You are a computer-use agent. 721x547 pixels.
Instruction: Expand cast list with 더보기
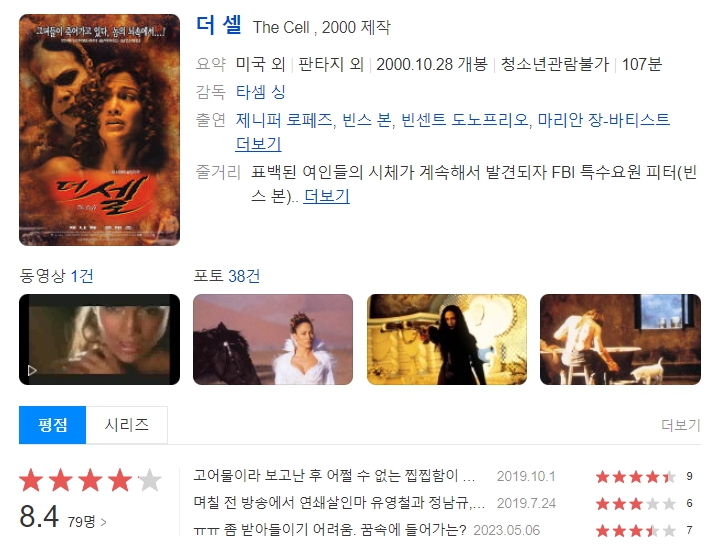[258, 144]
